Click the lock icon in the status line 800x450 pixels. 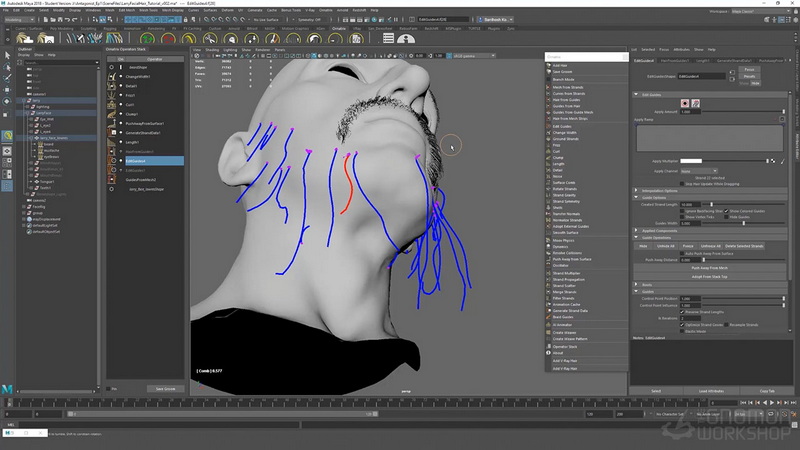185,19
